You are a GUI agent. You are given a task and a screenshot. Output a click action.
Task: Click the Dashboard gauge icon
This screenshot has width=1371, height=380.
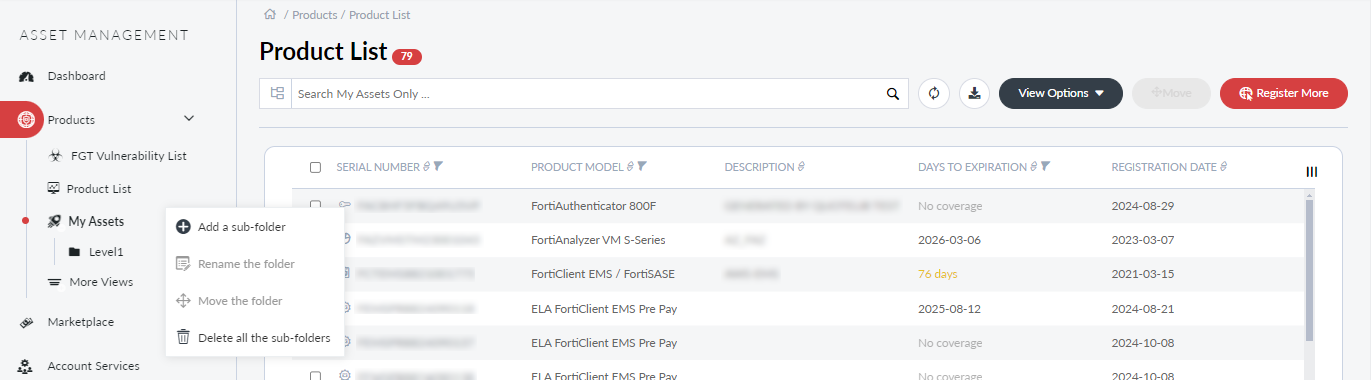[x=27, y=76]
